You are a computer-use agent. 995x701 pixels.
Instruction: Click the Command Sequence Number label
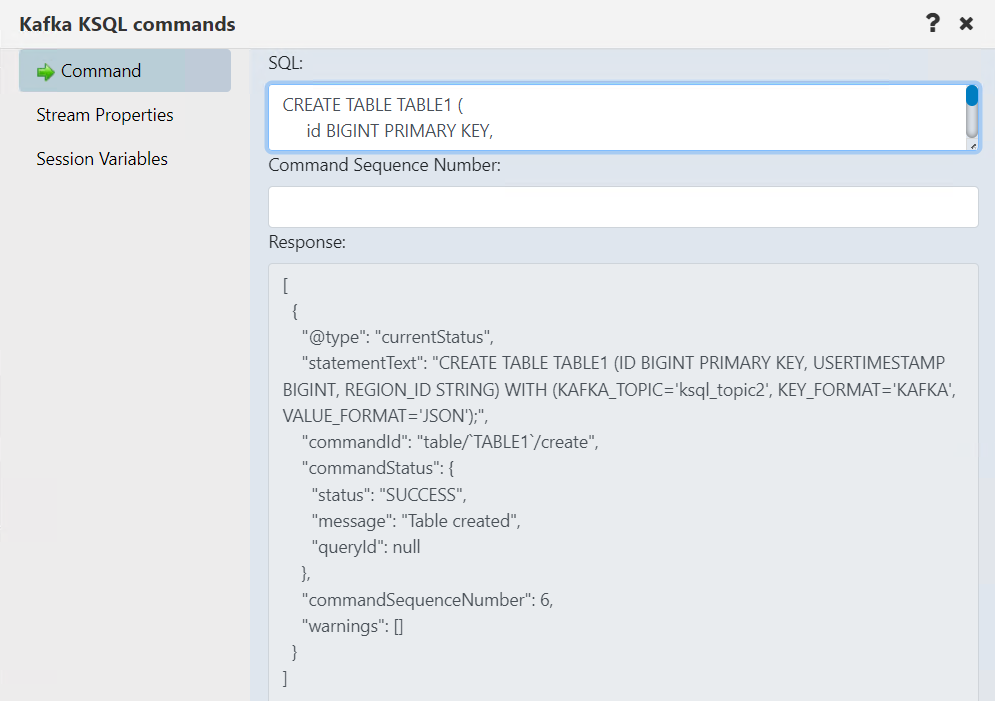pyautogui.click(x=385, y=165)
